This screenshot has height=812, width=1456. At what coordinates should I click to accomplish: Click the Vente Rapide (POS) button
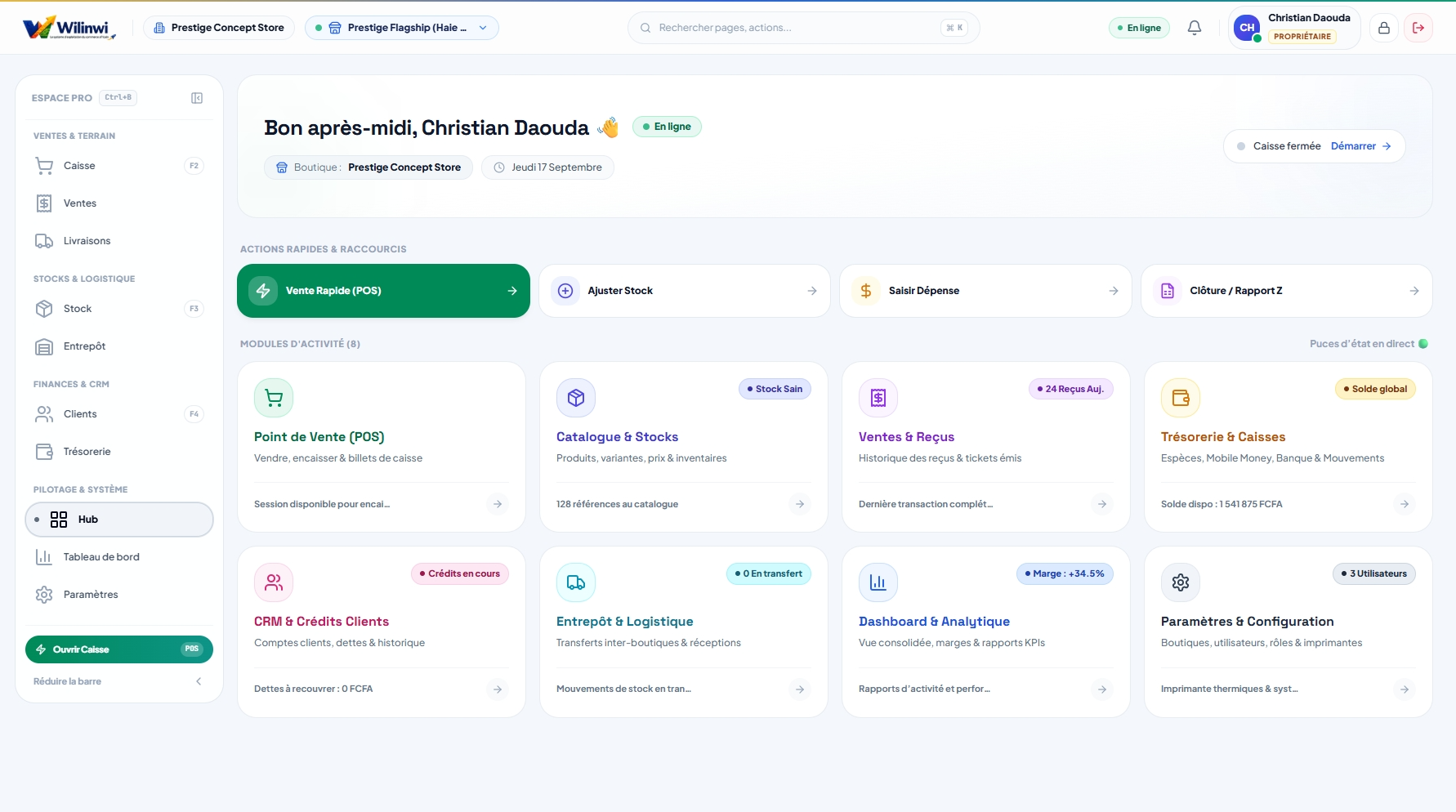pos(383,291)
